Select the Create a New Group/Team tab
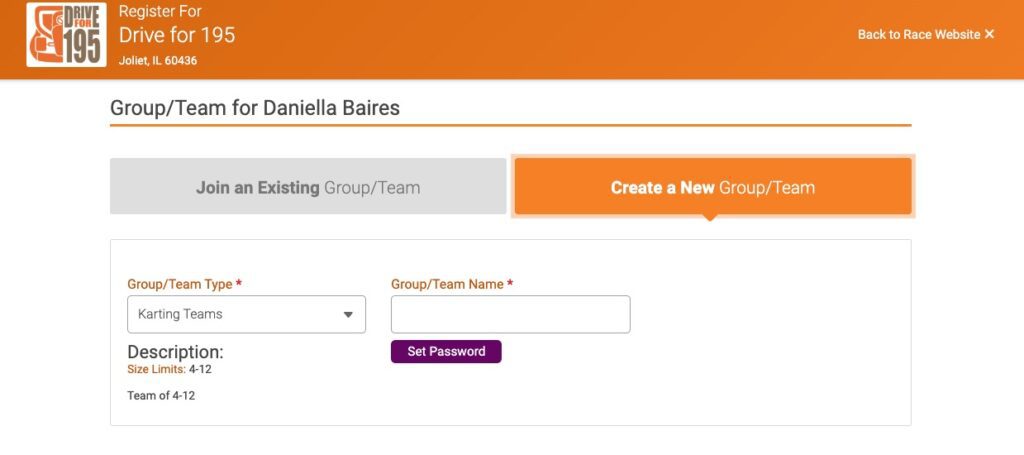Screen dimensions: 1024x455 [x=712, y=187]
